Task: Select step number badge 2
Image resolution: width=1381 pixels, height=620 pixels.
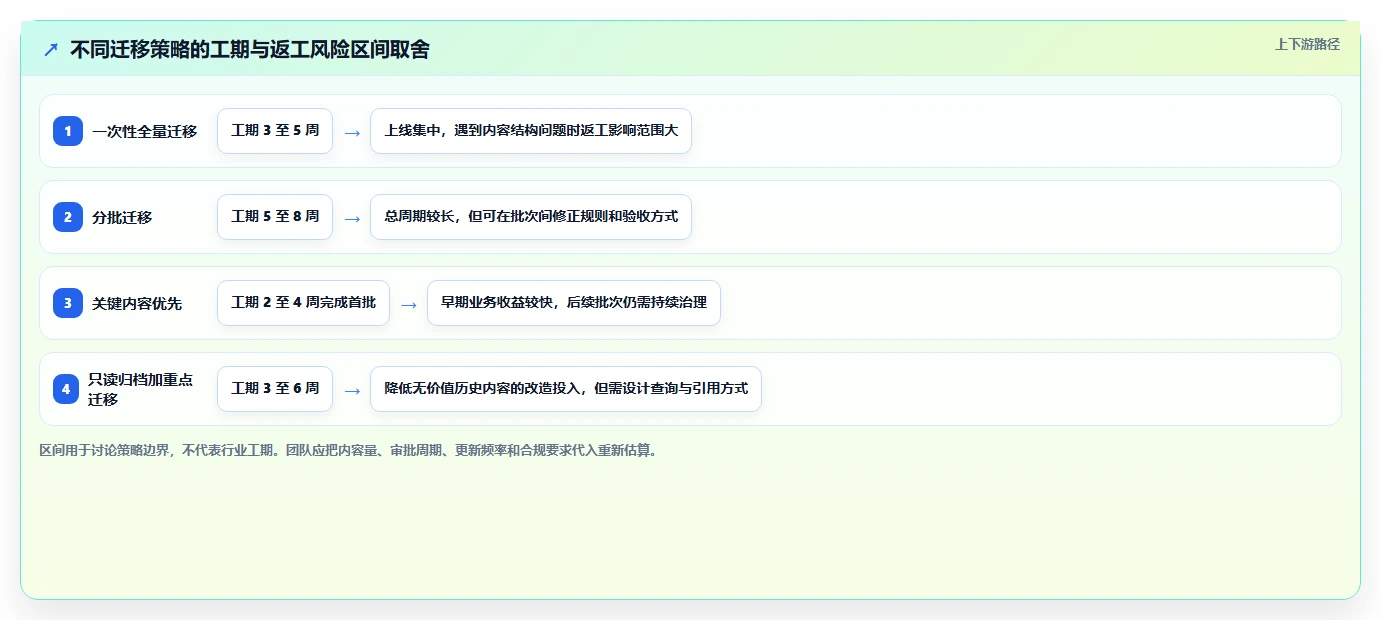Action: (x=68, y=217)
